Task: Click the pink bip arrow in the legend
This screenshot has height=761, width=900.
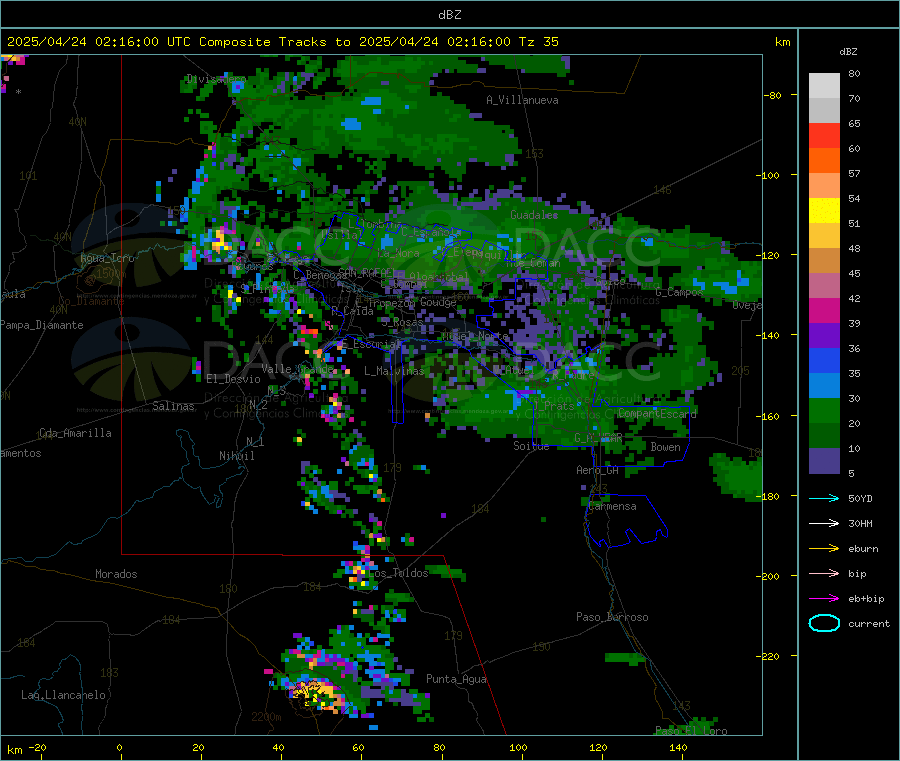Action: pyautogui.click(x=824, y=573)
